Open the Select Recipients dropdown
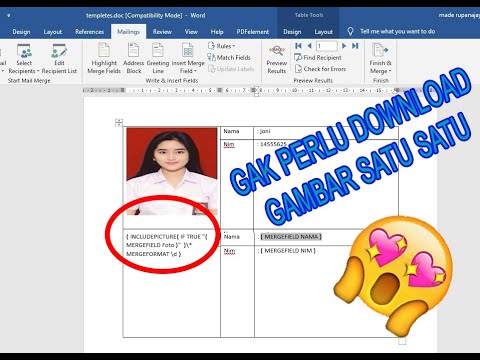Screen dimensions: 480x360 24,59
